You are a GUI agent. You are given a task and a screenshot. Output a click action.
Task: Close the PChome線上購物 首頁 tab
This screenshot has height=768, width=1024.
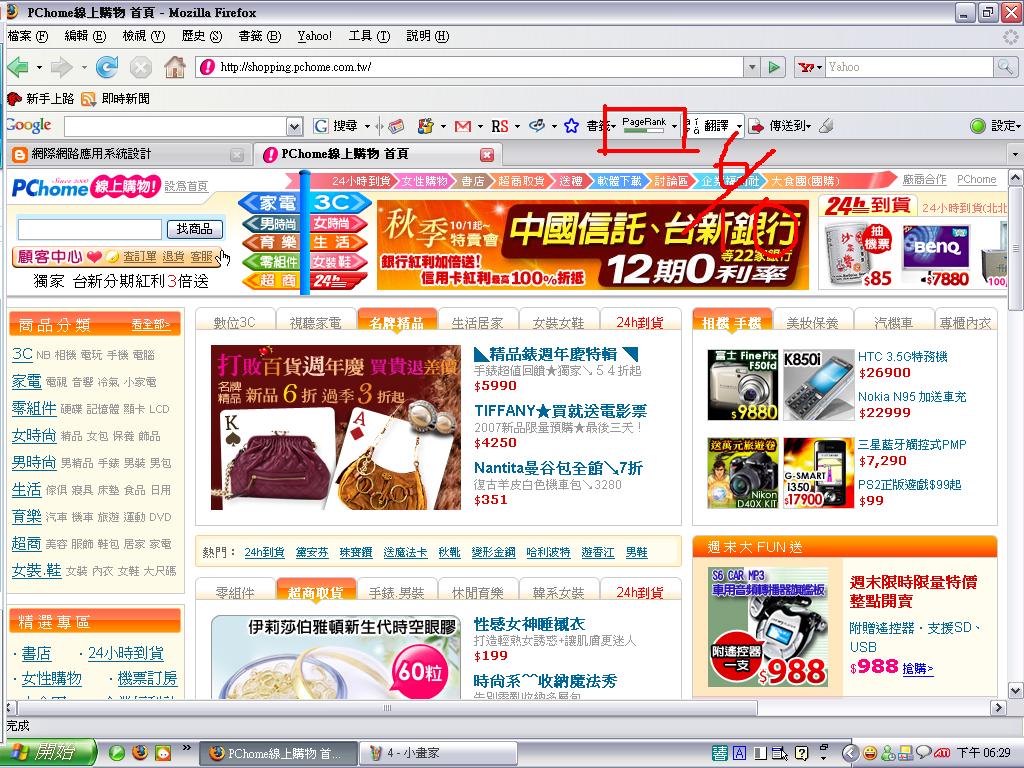tap(487, 155)
